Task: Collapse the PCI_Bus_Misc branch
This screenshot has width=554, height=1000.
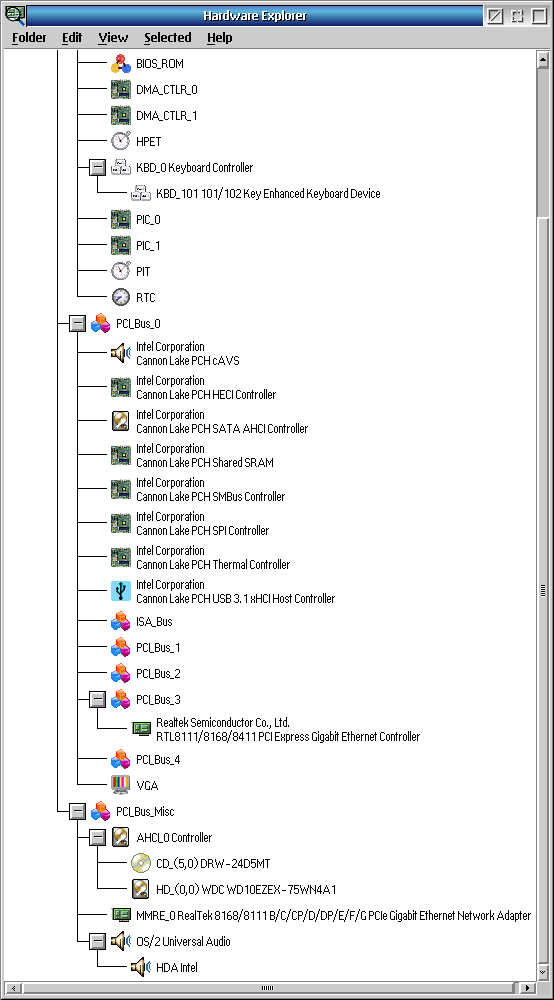Action: (x=77, y=811)
